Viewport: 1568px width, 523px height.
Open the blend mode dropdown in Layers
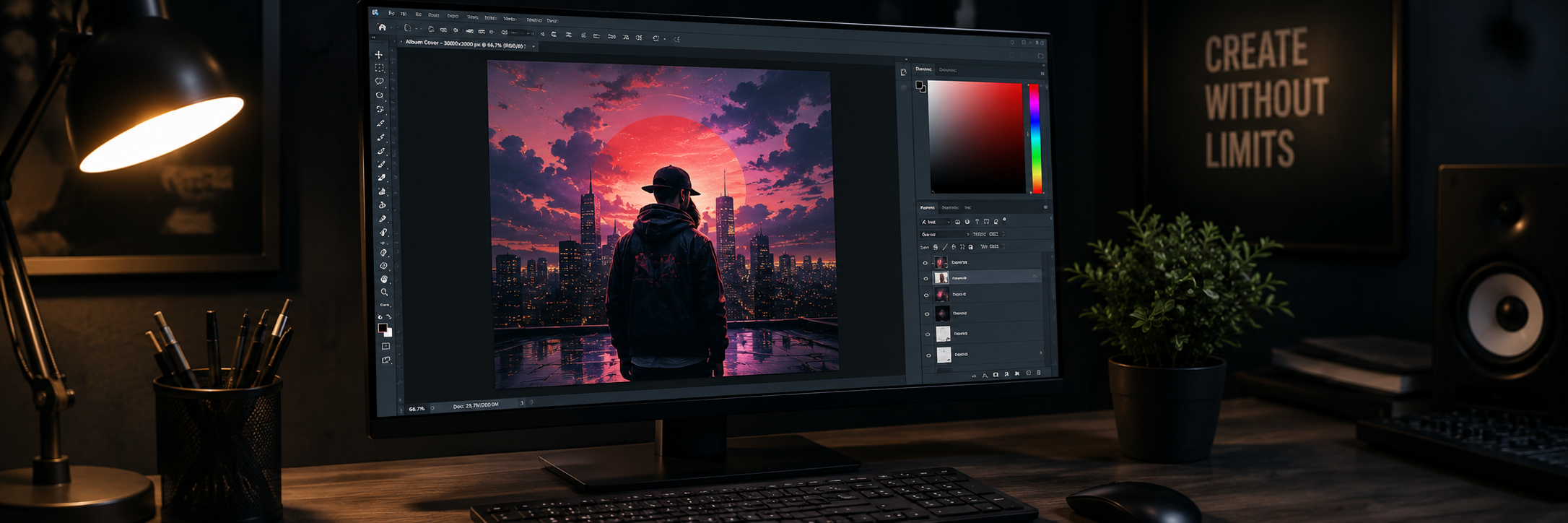tap(945, 234)
